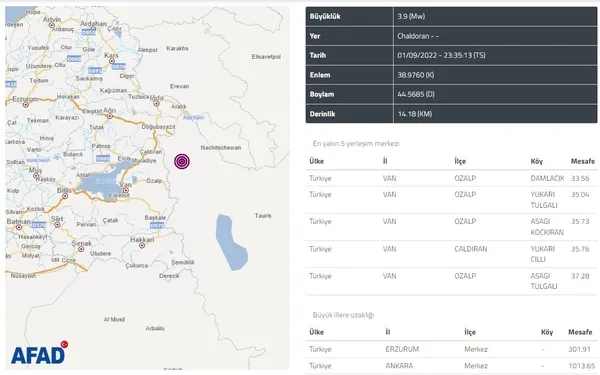This screenshot has width=600, height=375.
Task: Click the CALDIRAN district cell
Action: click(x=471, y=249)
